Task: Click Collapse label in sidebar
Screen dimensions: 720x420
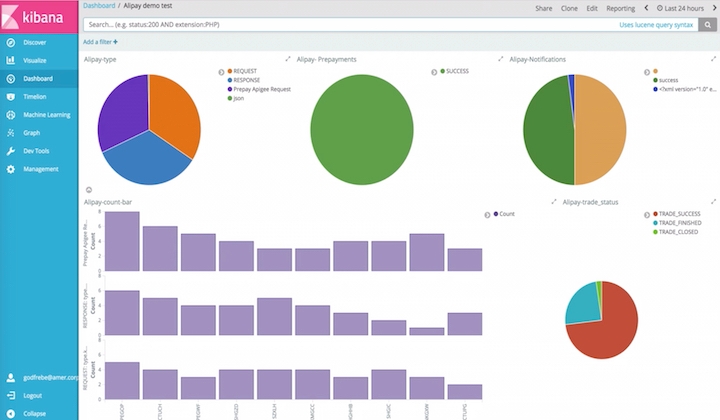Action: [34, 414]
